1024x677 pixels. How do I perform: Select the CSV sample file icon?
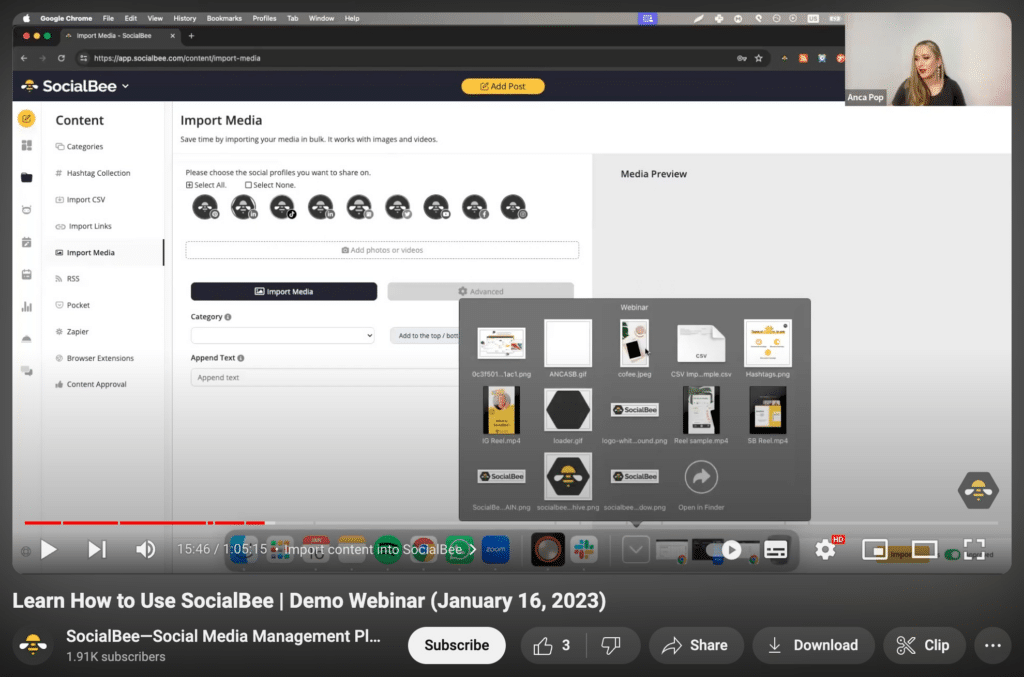coord(701,343)
